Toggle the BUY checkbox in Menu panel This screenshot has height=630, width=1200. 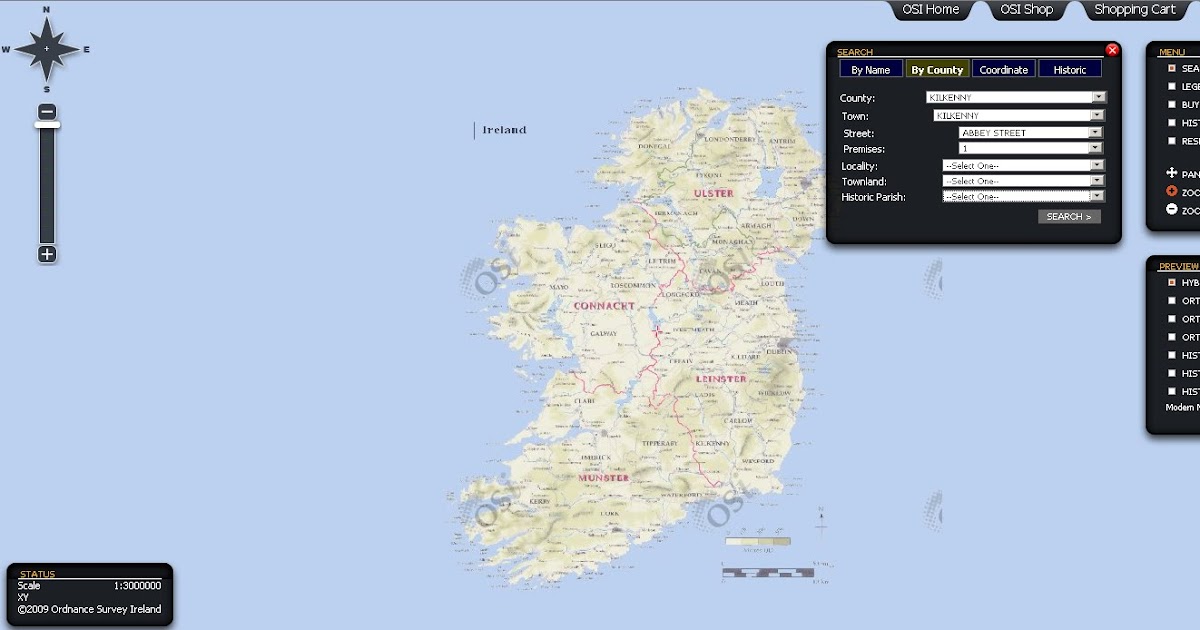click(1172, 104)
